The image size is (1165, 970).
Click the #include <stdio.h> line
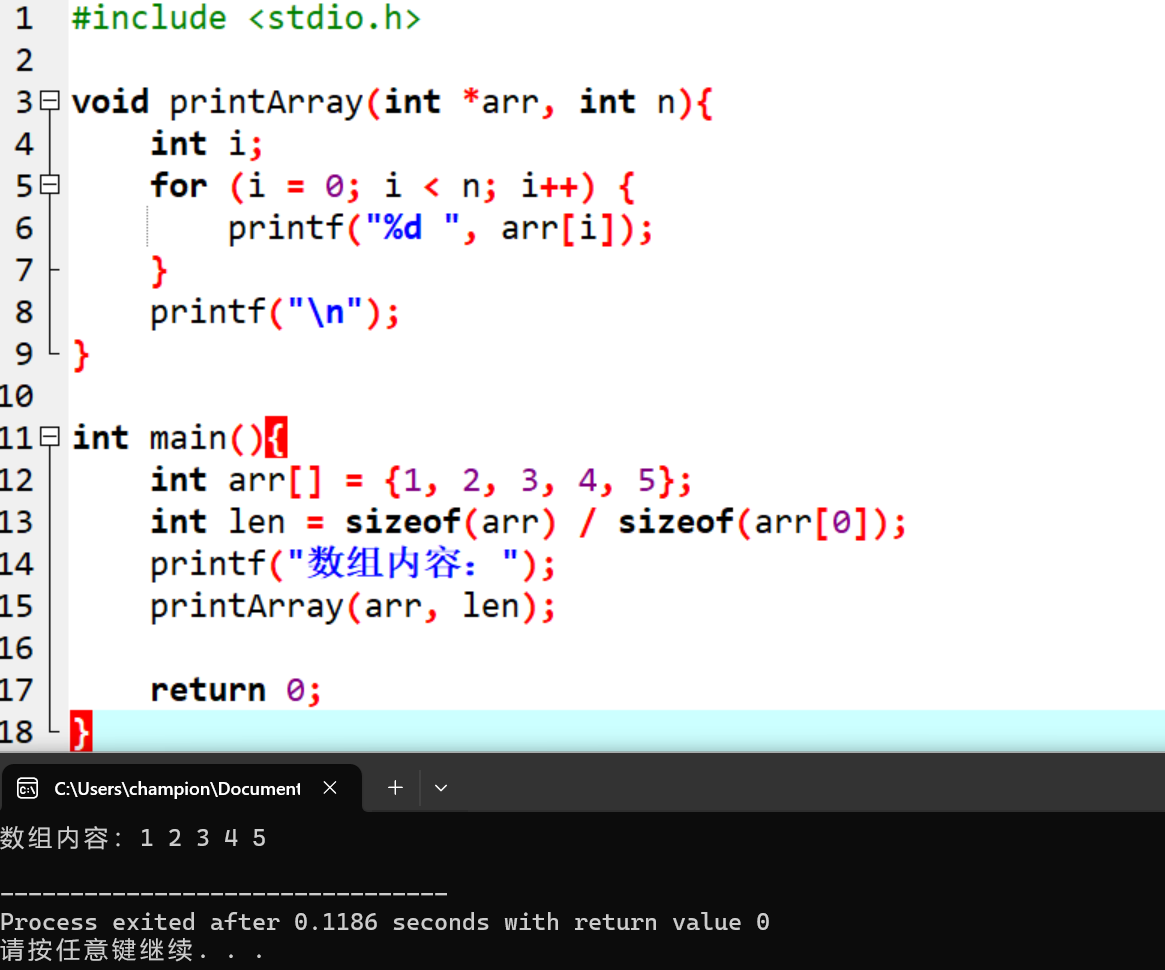tap(246, 19)
